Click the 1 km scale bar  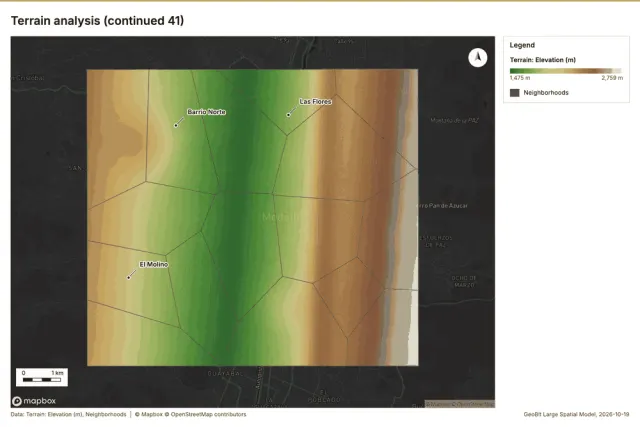(42, 377)
